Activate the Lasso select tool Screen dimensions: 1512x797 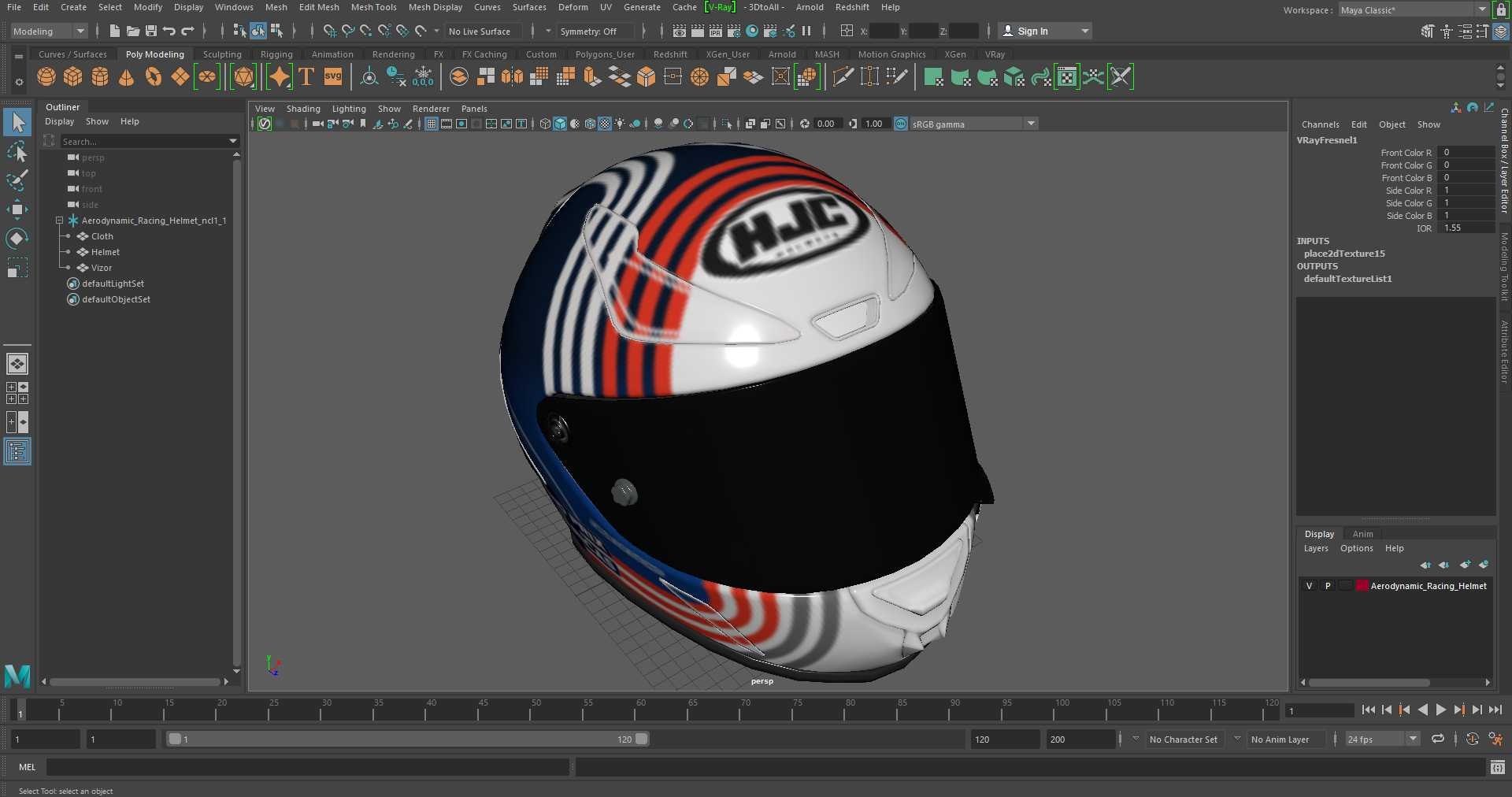(x=17, y=151)
